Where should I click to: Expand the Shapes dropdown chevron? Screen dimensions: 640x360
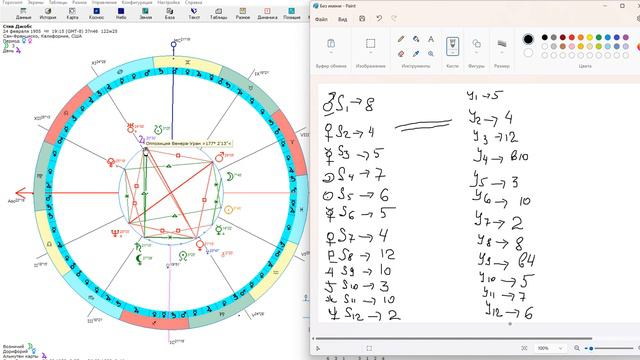tap(476, 53)
